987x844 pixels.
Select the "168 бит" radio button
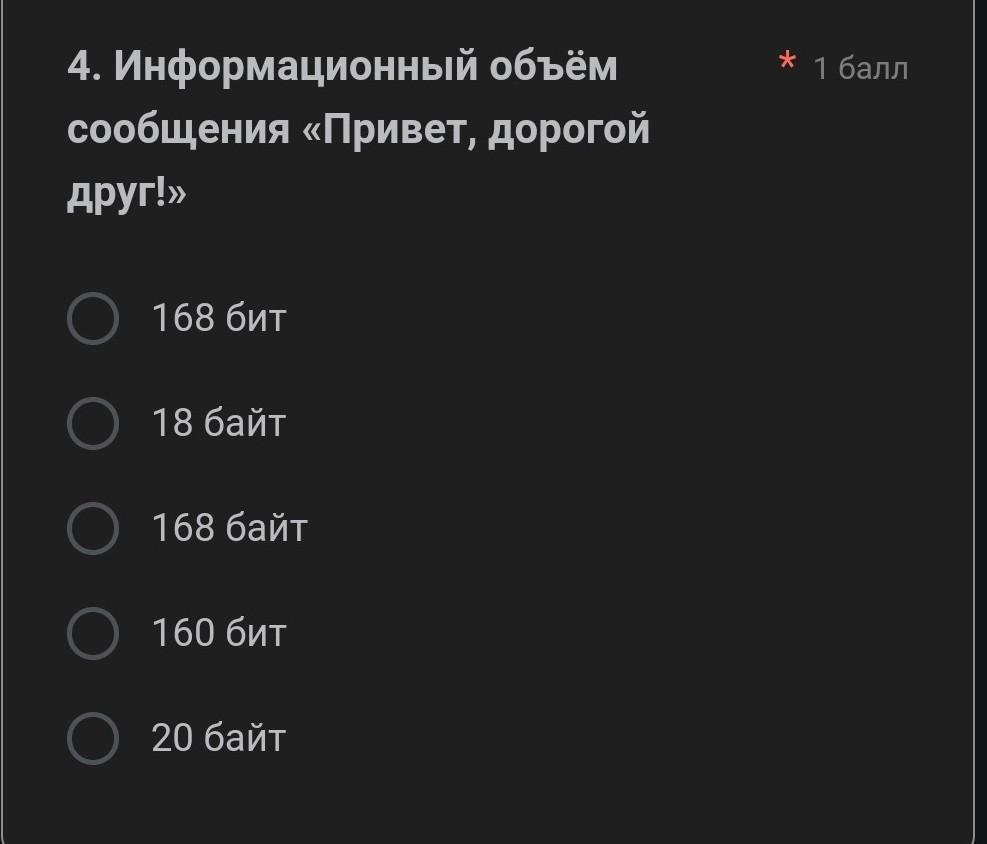pyautogui.click(x=93, y=318)
